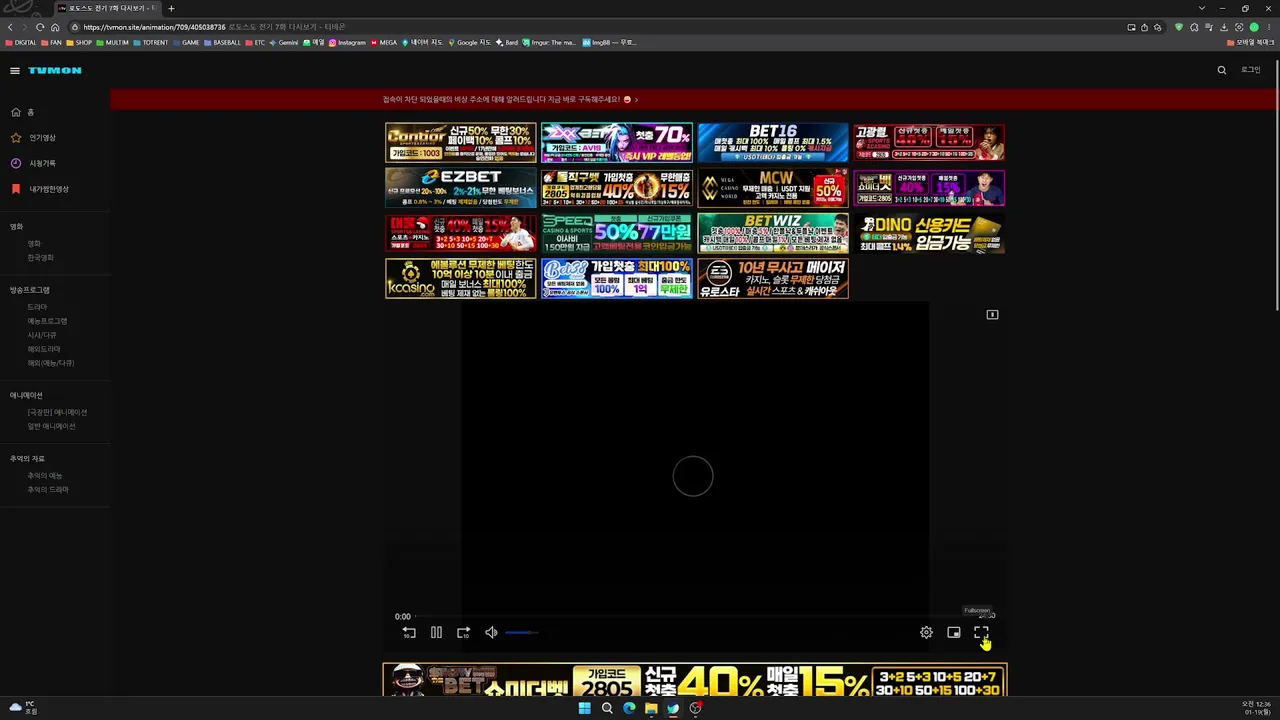Click the 로그인 login button
Screen dimensions: 1280x720
click(1250, 70)
